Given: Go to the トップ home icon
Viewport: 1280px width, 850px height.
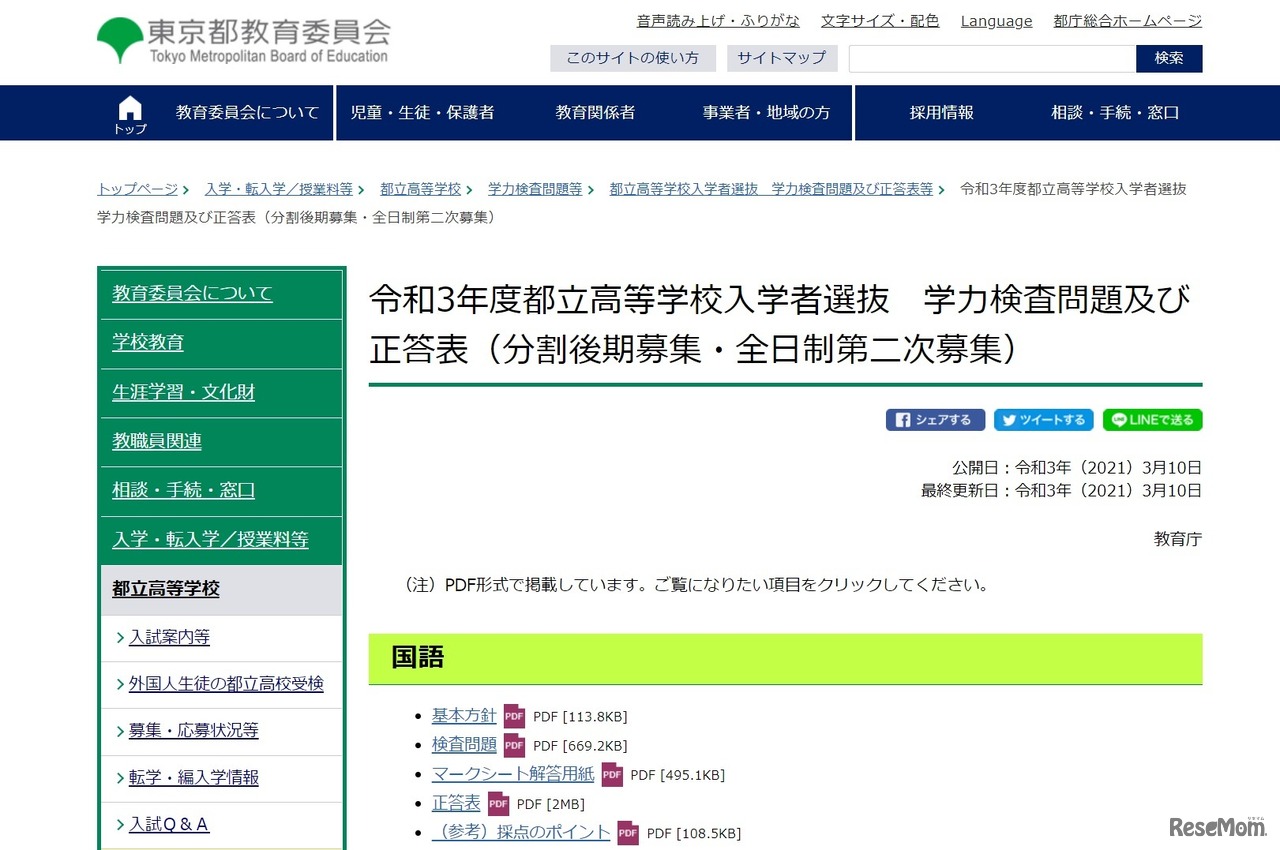Looking at the screenshot, I should click(x=130, y=114).
